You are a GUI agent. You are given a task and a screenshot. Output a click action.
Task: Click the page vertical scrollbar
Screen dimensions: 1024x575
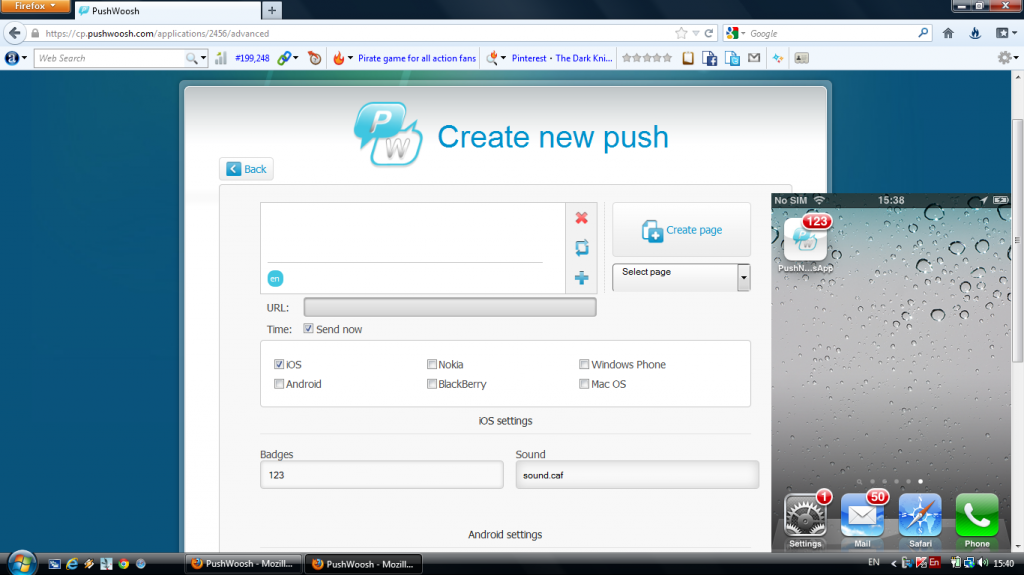(1017, 240)
